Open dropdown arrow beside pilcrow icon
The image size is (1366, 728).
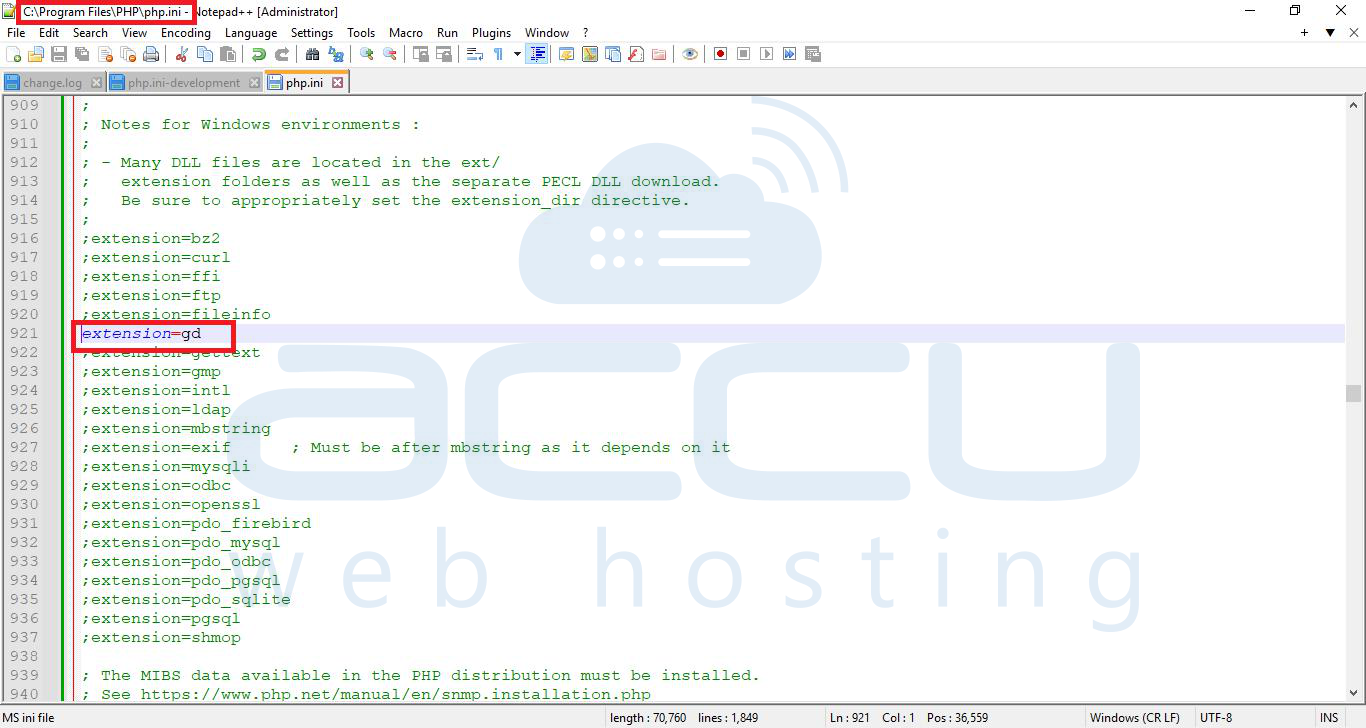[x=516, y=54]
